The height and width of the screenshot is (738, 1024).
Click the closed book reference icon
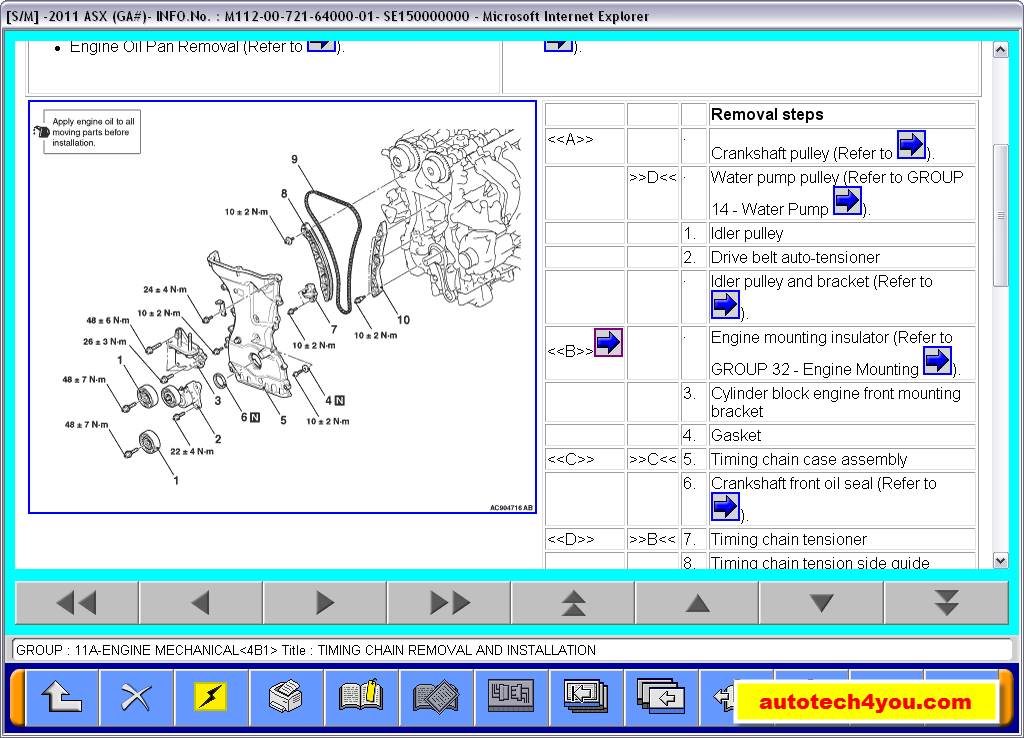(436, 697)
